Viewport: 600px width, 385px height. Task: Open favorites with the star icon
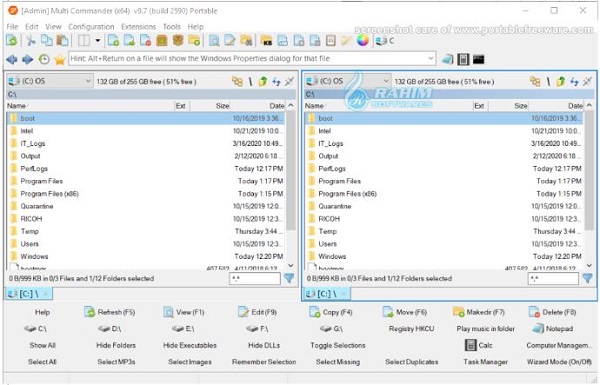pyautogui.click(x=60, y=59)
